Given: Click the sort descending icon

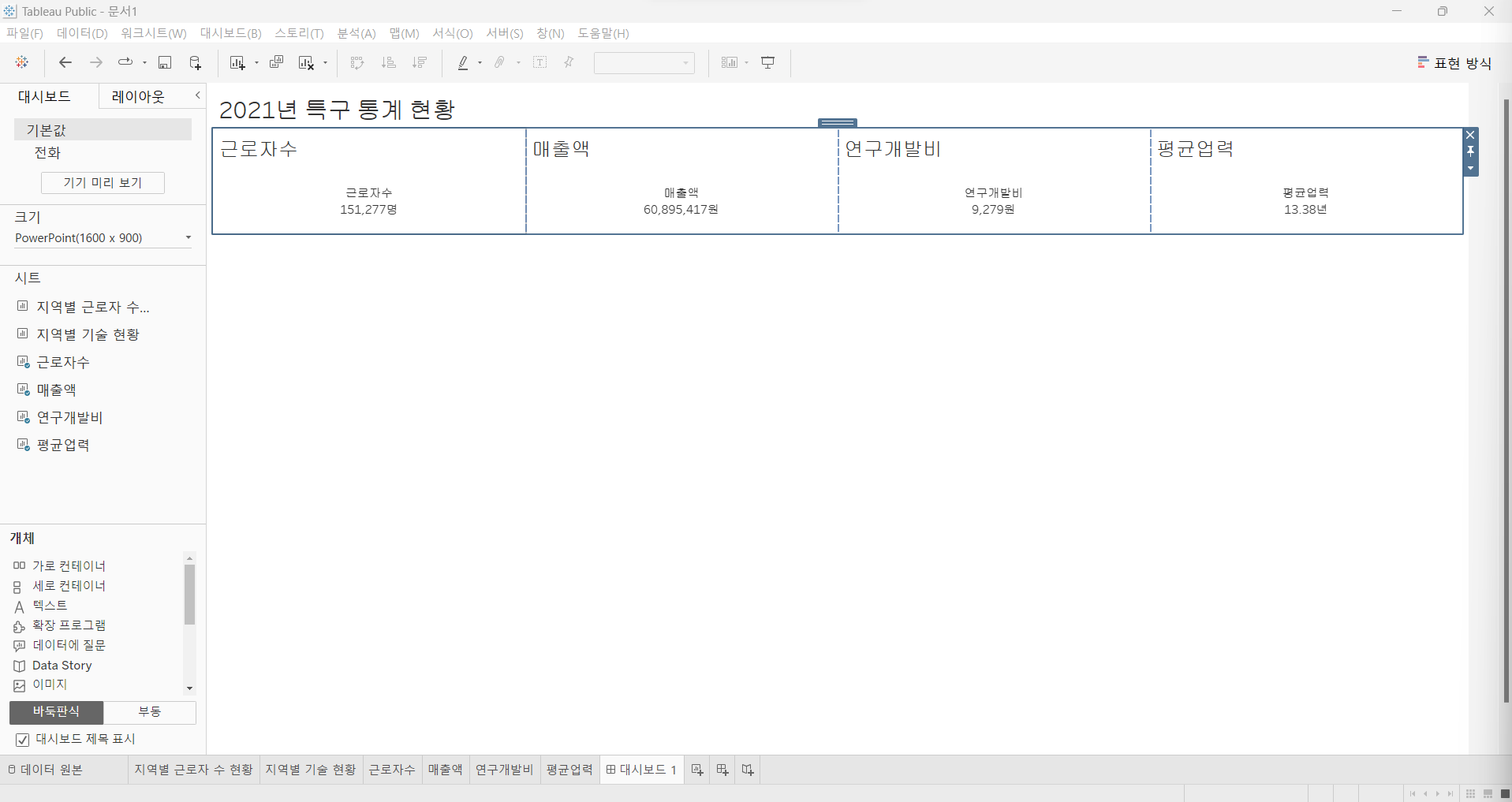Looking at the screenshot, I should pyautogui.click(x=420, y=62).
